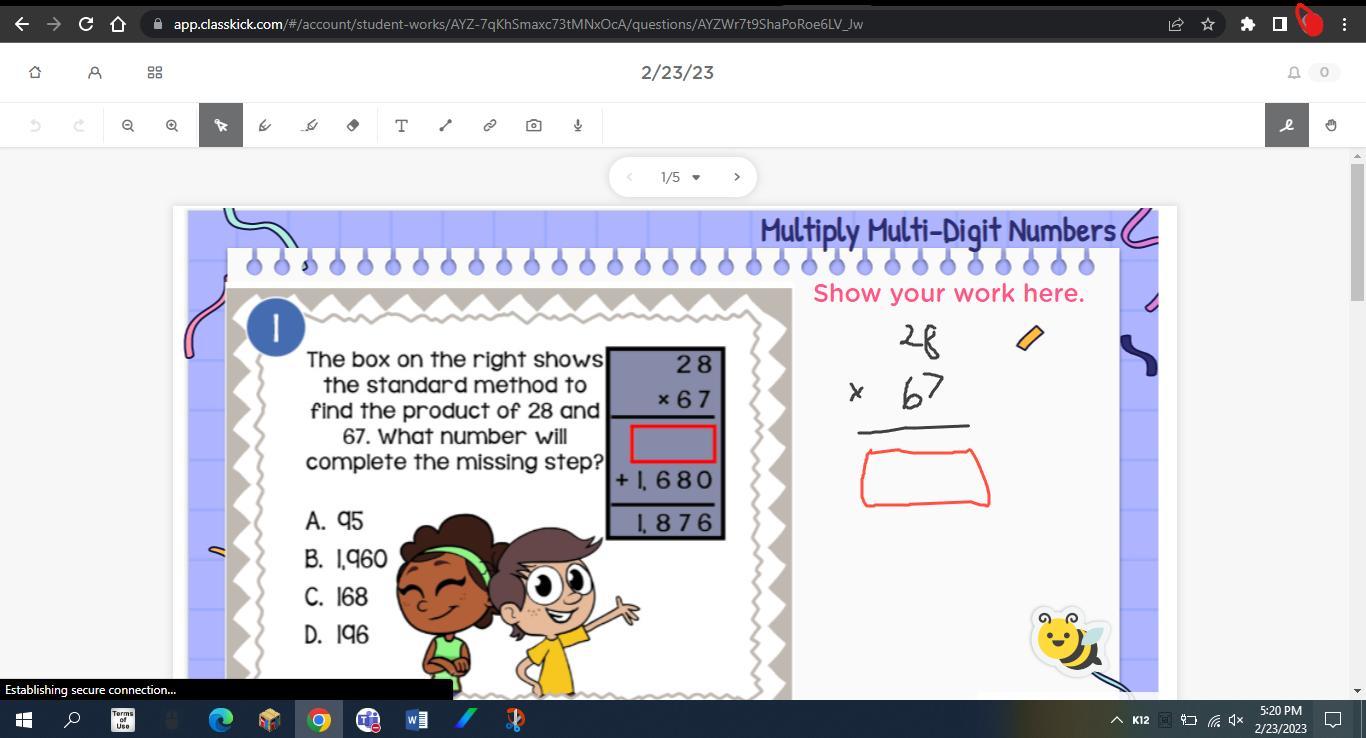Select the Line drawing tool

coord(445,125)
